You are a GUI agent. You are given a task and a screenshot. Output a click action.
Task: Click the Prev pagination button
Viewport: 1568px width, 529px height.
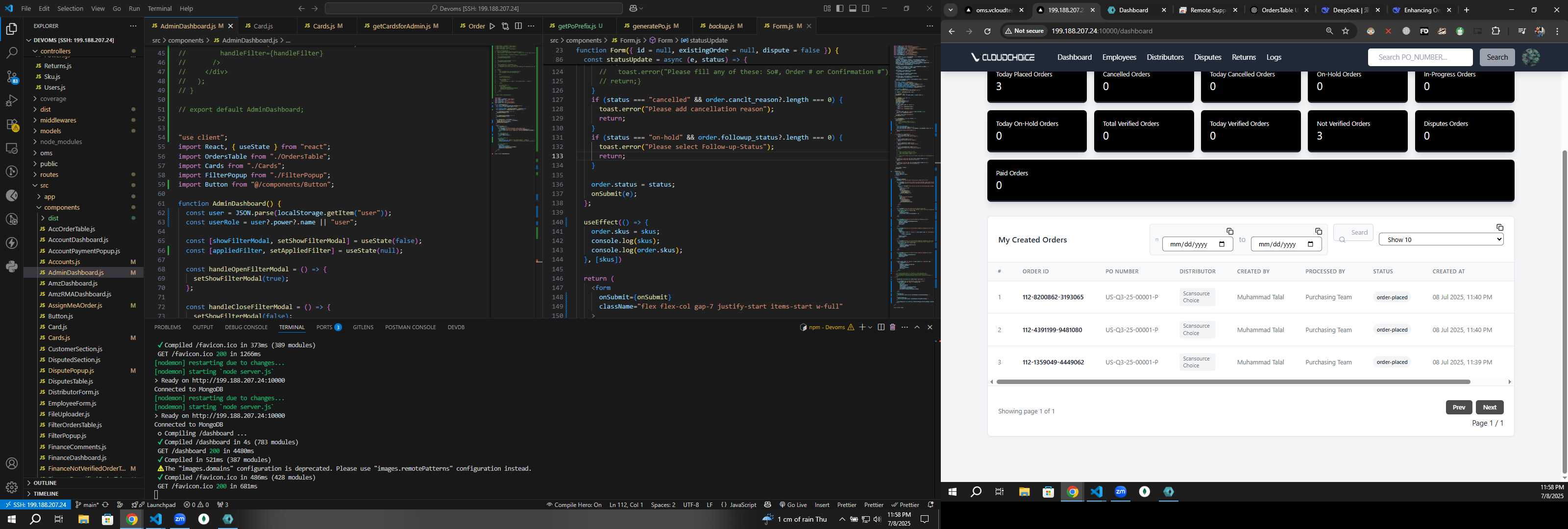click(1458, 407)
